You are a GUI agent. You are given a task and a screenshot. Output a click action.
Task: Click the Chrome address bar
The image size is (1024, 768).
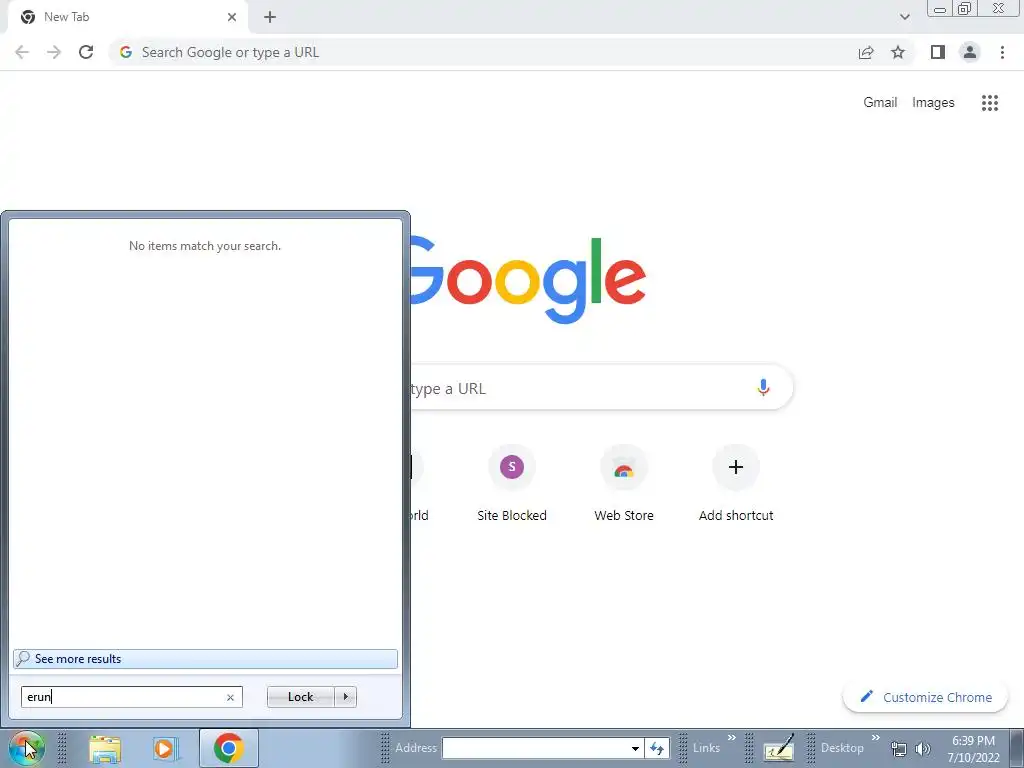(x=483, y=52)
